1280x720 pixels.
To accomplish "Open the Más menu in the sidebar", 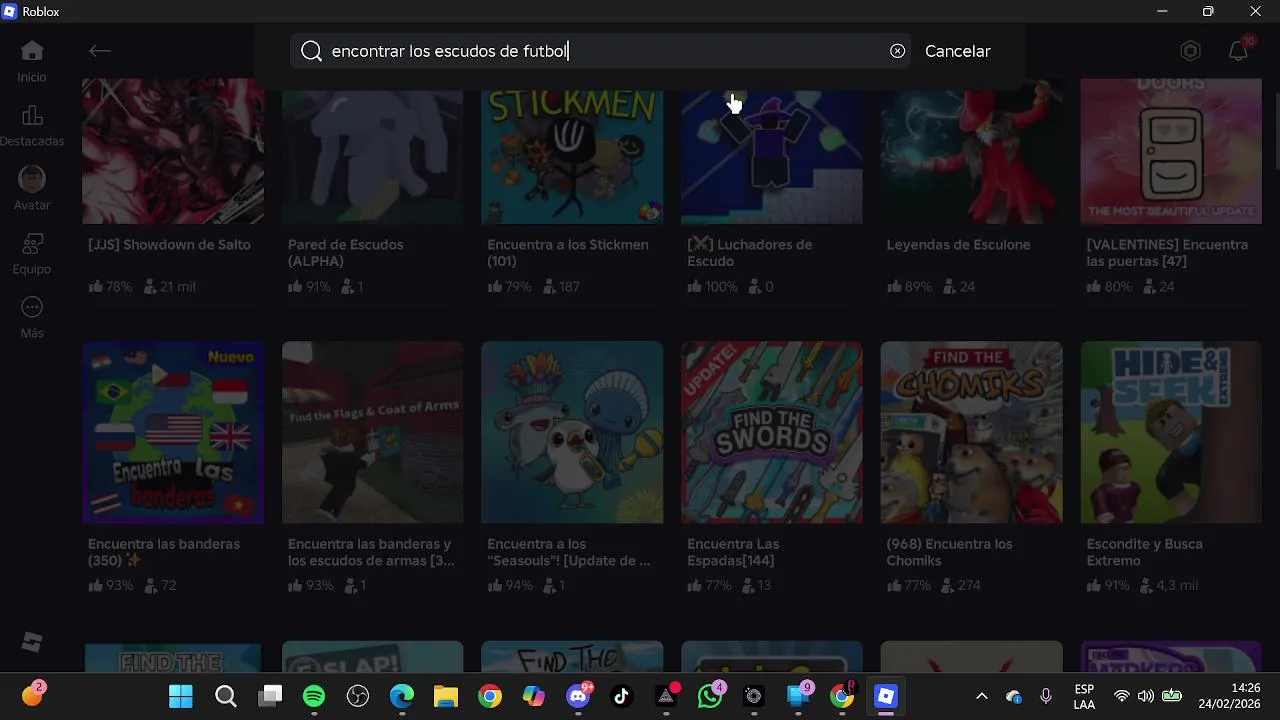I will (32, 317).
